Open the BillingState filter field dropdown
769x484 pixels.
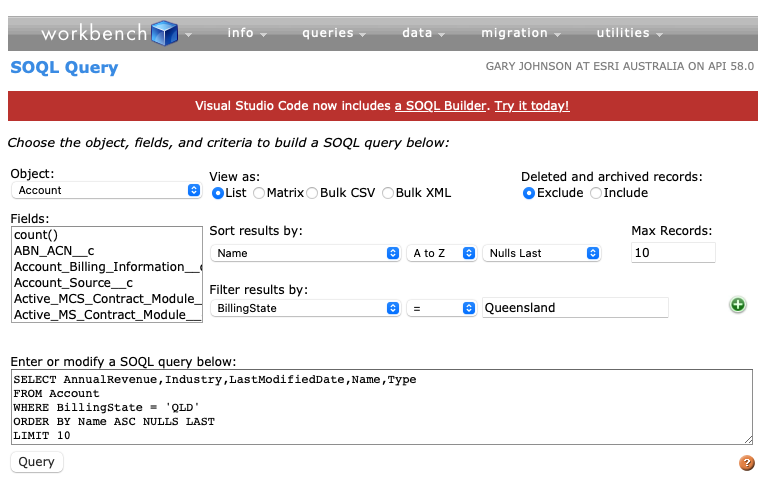(x=305, y=308)
